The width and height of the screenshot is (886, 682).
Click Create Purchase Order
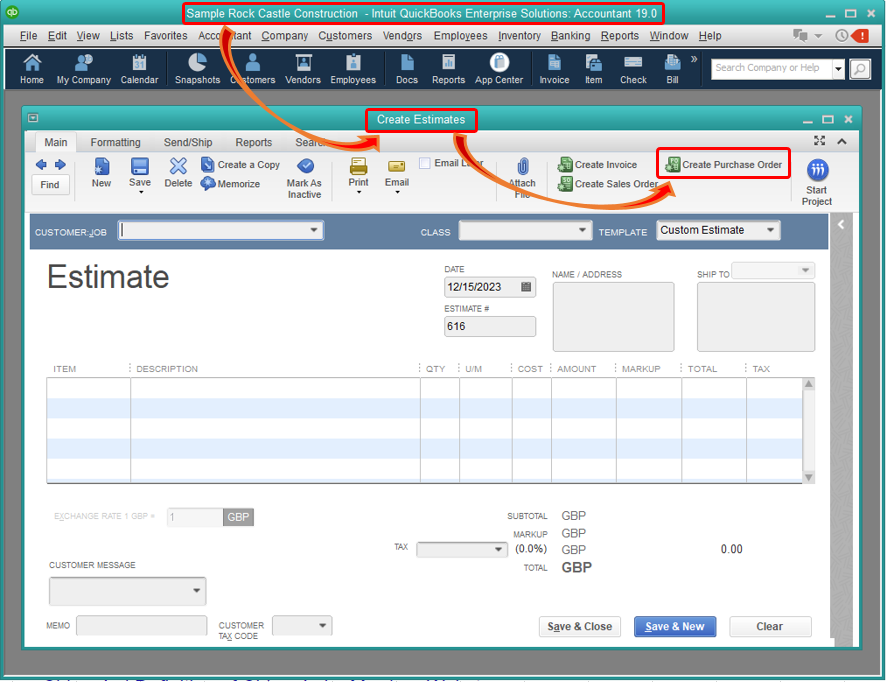[724, 164]
